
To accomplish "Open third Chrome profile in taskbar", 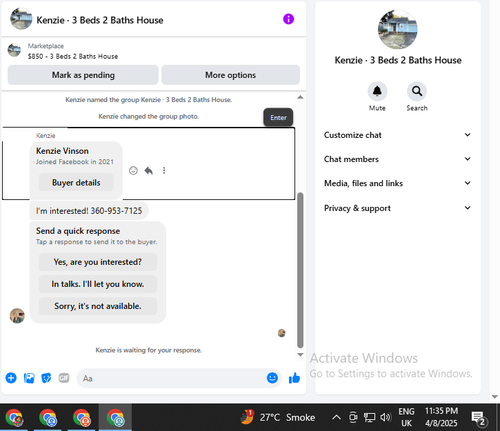I will (82, 418).
